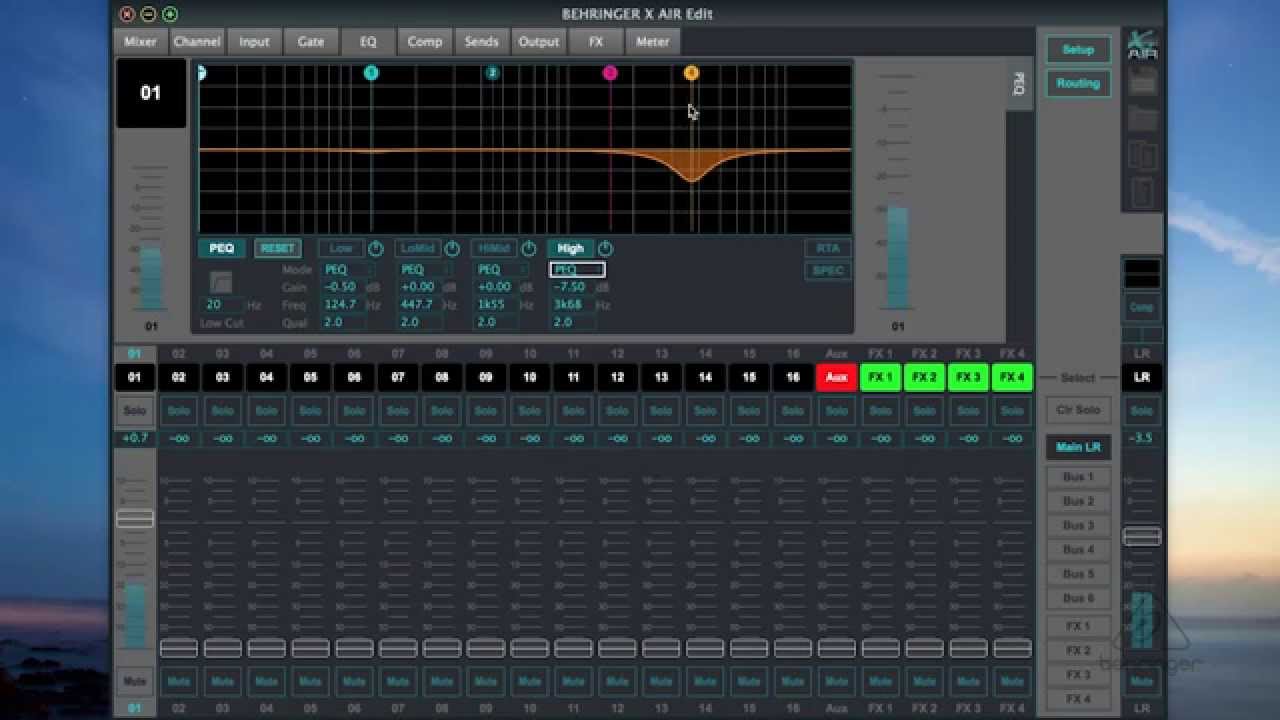
Task: Click the High band Gain field -7.50
Action: click(575, 287)
